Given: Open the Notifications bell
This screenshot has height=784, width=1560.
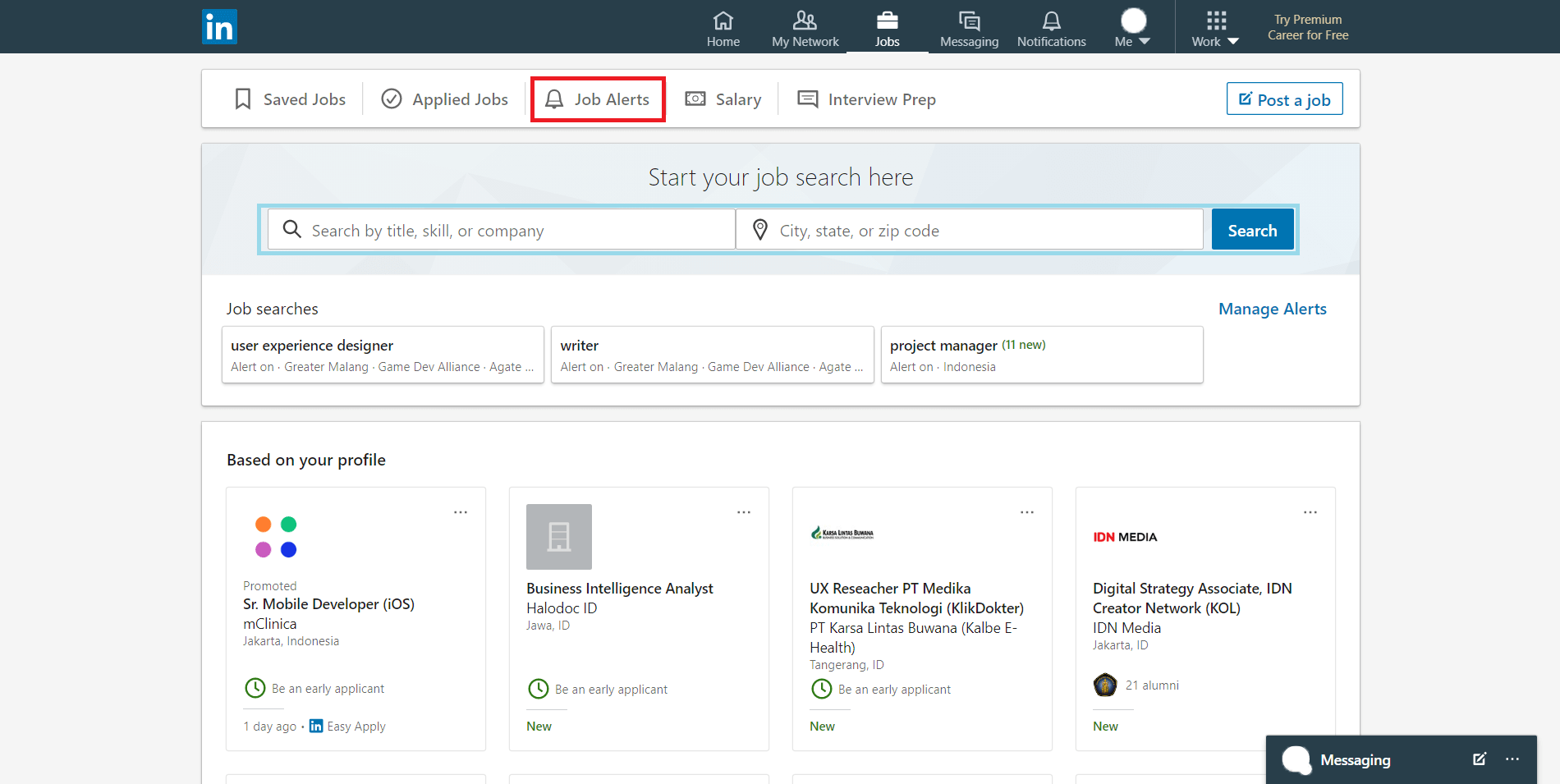Looking at the screenshot, I should 1051,29.
